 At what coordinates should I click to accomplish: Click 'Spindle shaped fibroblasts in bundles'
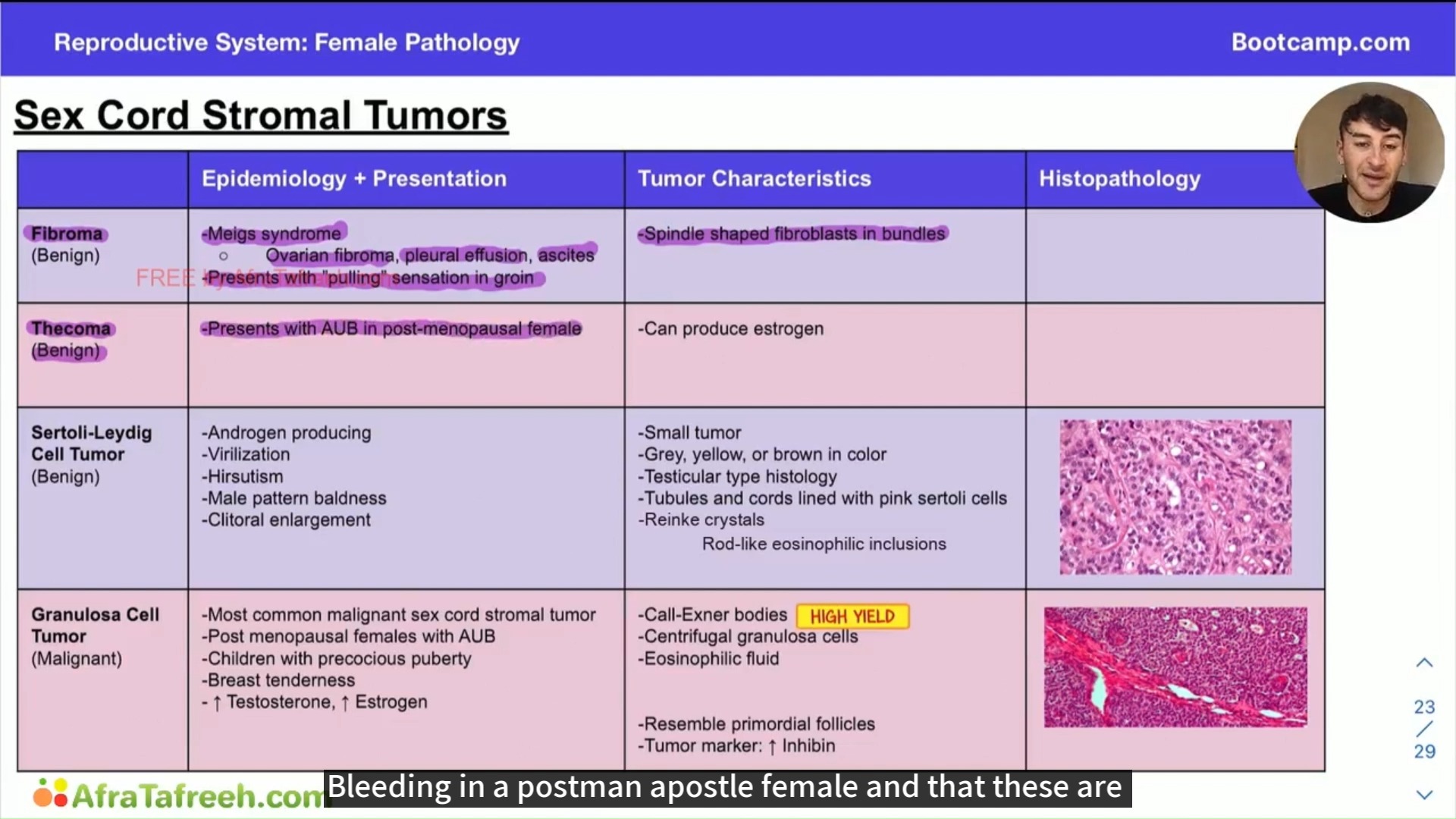pyautogui.click(x=792, y=234)
